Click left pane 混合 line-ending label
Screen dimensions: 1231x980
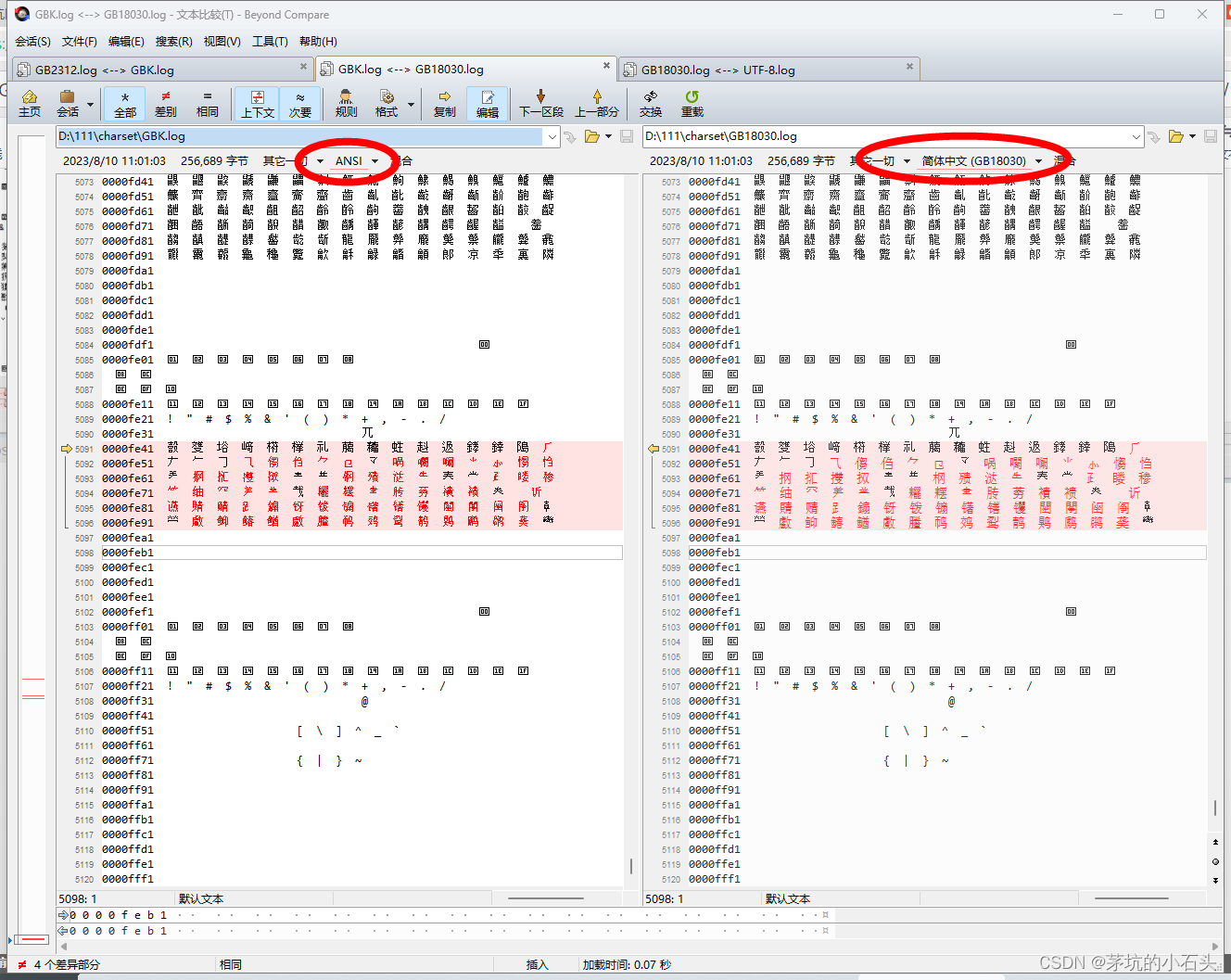point(400,160)
